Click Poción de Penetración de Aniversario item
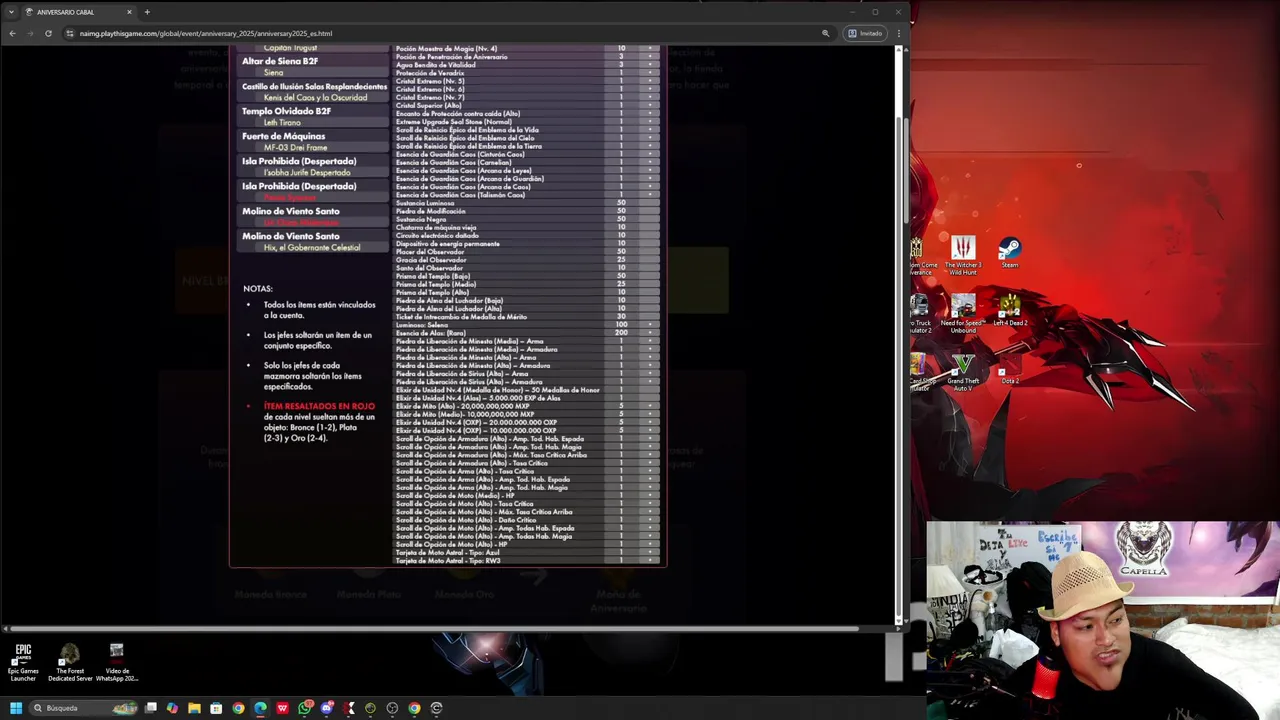1280x720 pixels. point(451,57)
